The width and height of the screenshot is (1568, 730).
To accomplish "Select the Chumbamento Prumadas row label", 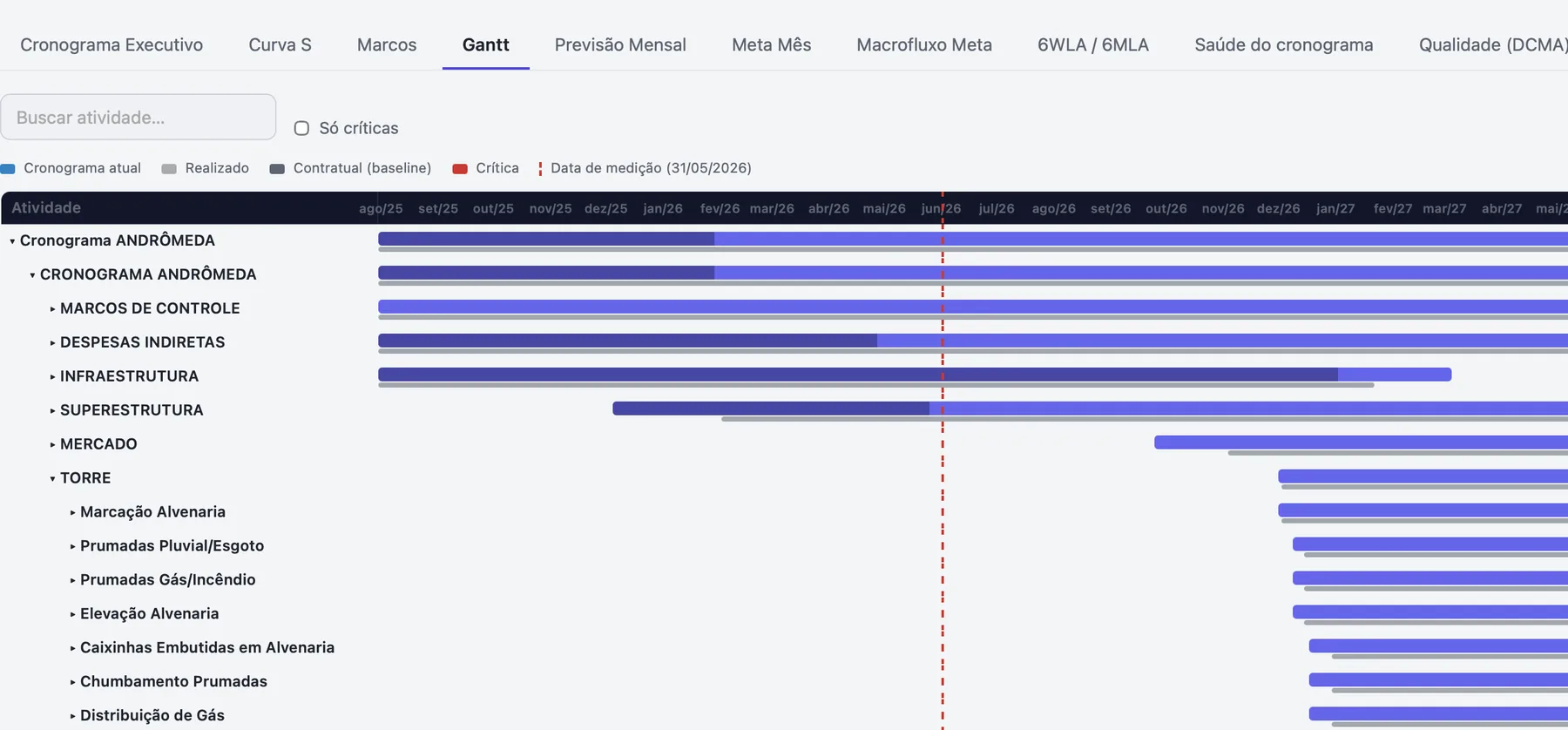I will click(x=173, y=682).
